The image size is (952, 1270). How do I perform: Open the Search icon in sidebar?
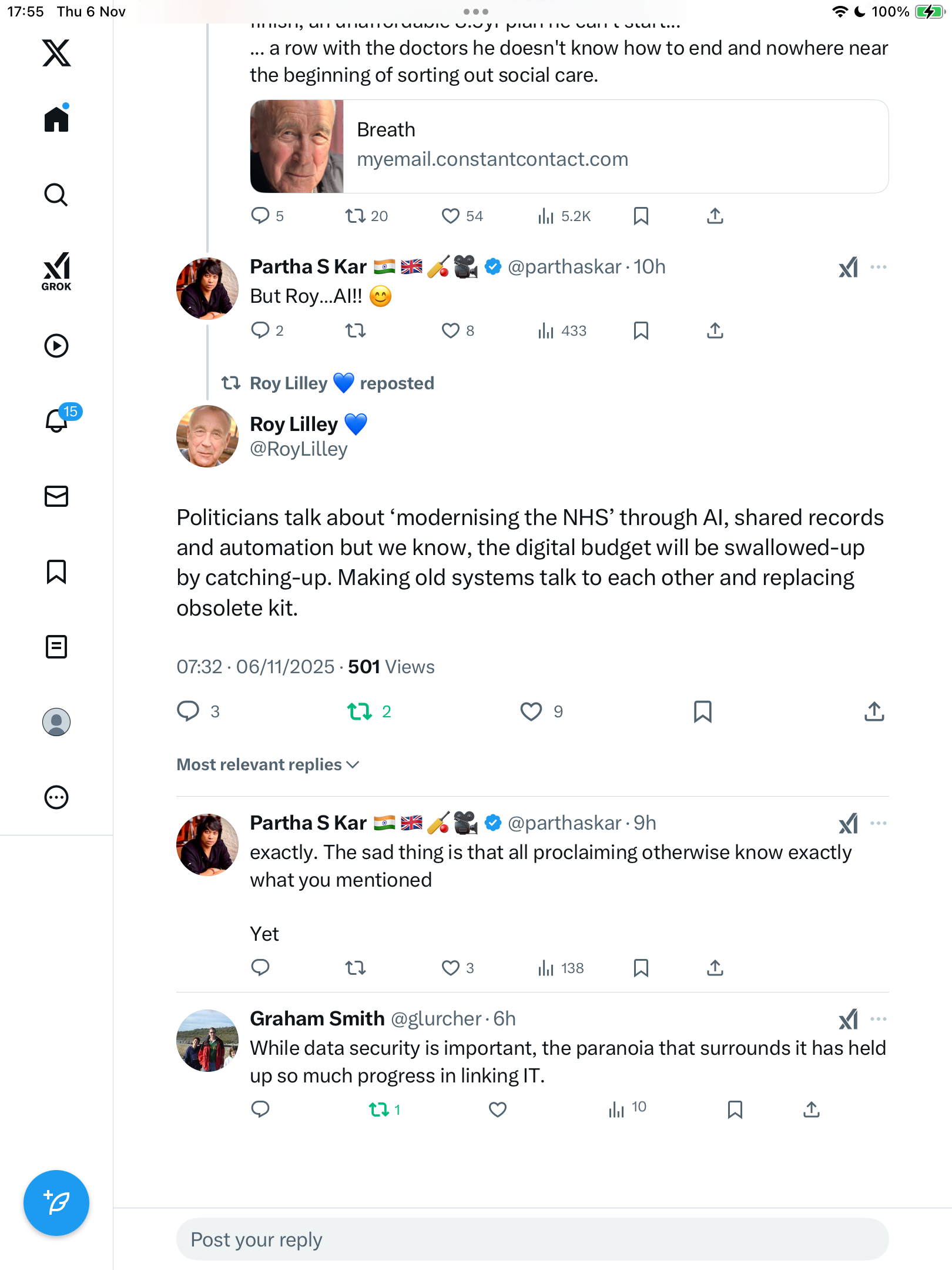tap(56, 195)
